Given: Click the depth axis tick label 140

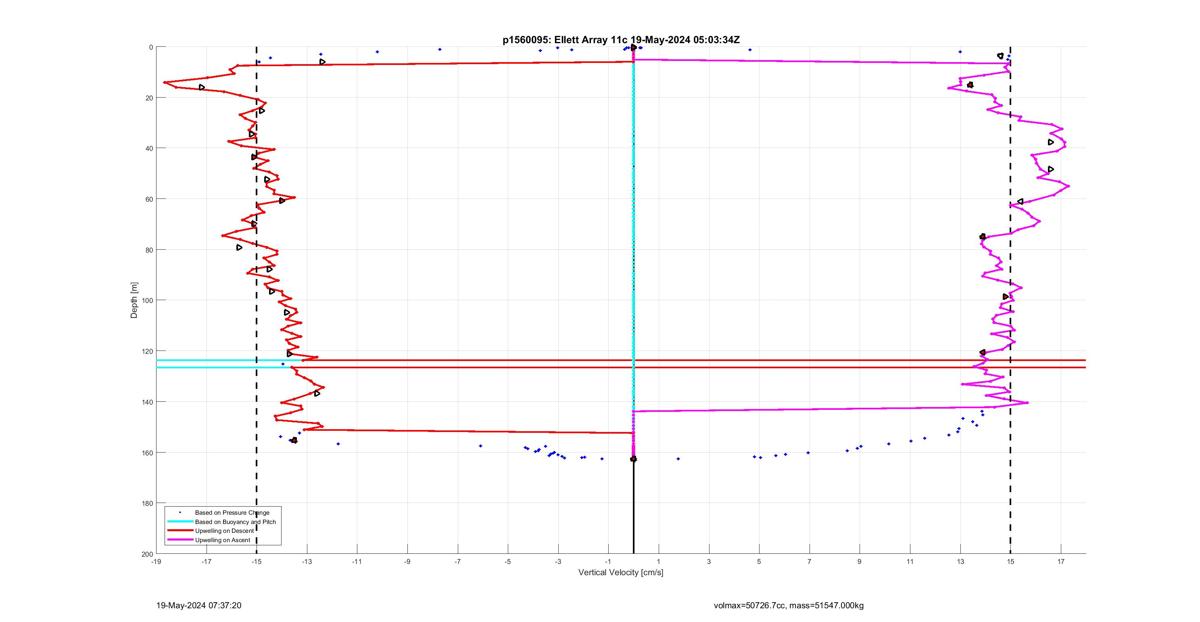Looking at the screenshot, I should click(x=145, y=402).
